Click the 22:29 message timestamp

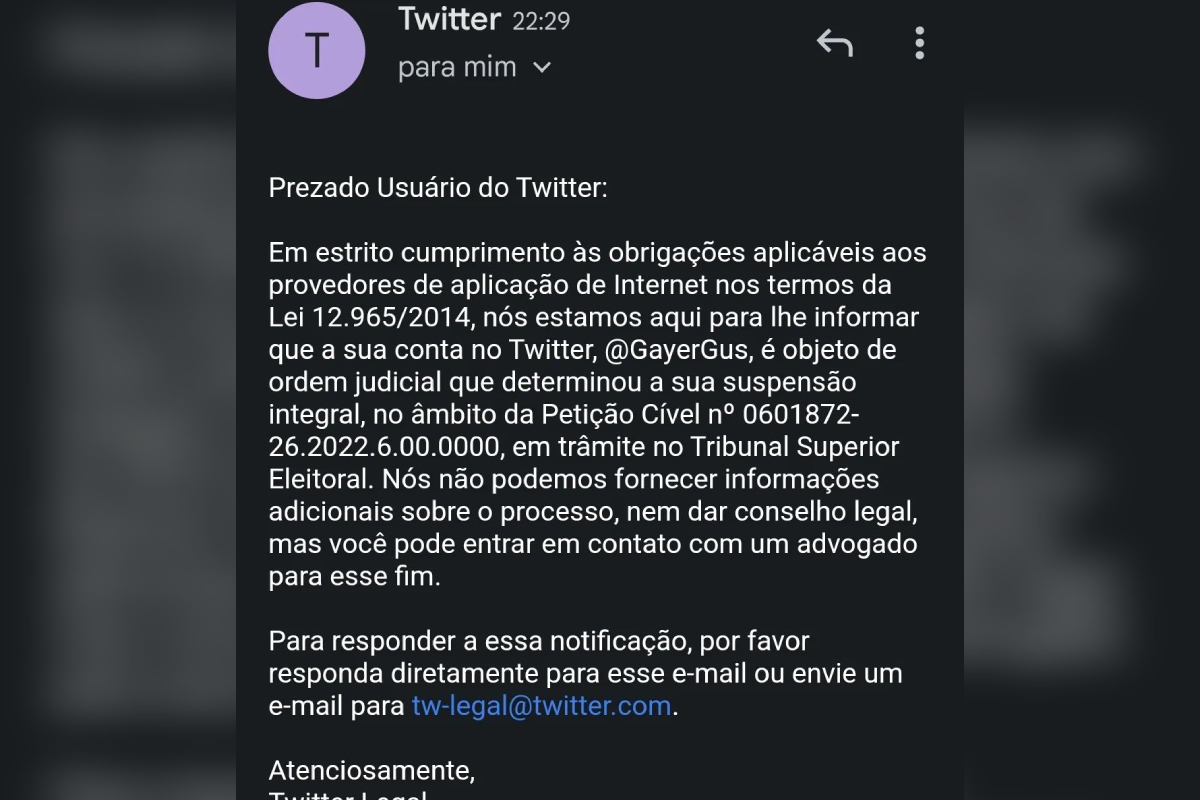click(x=541, y=21)
